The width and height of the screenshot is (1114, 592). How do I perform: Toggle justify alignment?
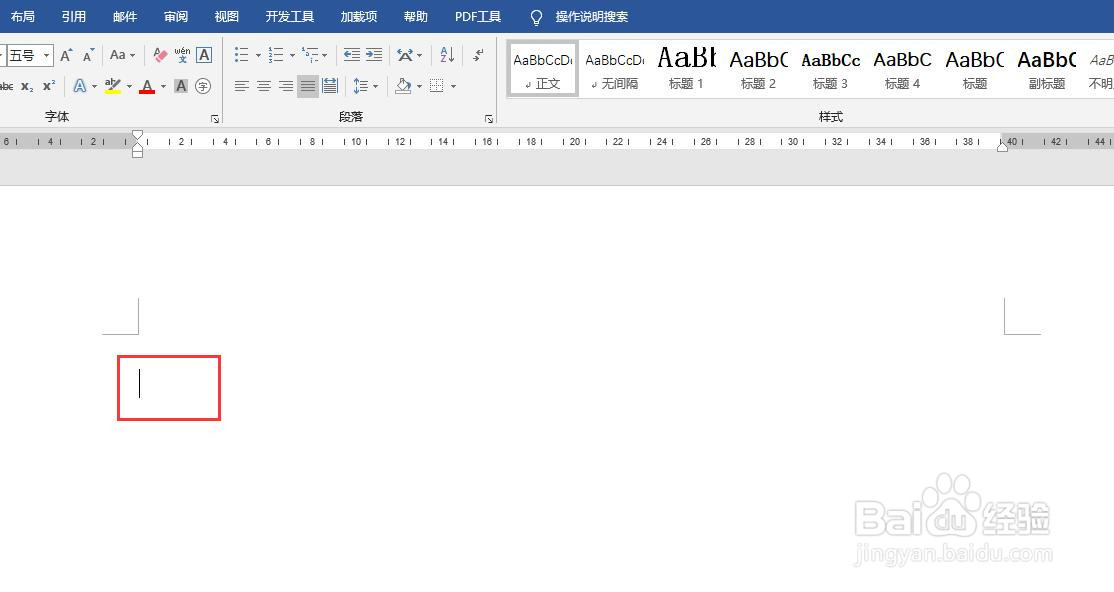(308, 86)
